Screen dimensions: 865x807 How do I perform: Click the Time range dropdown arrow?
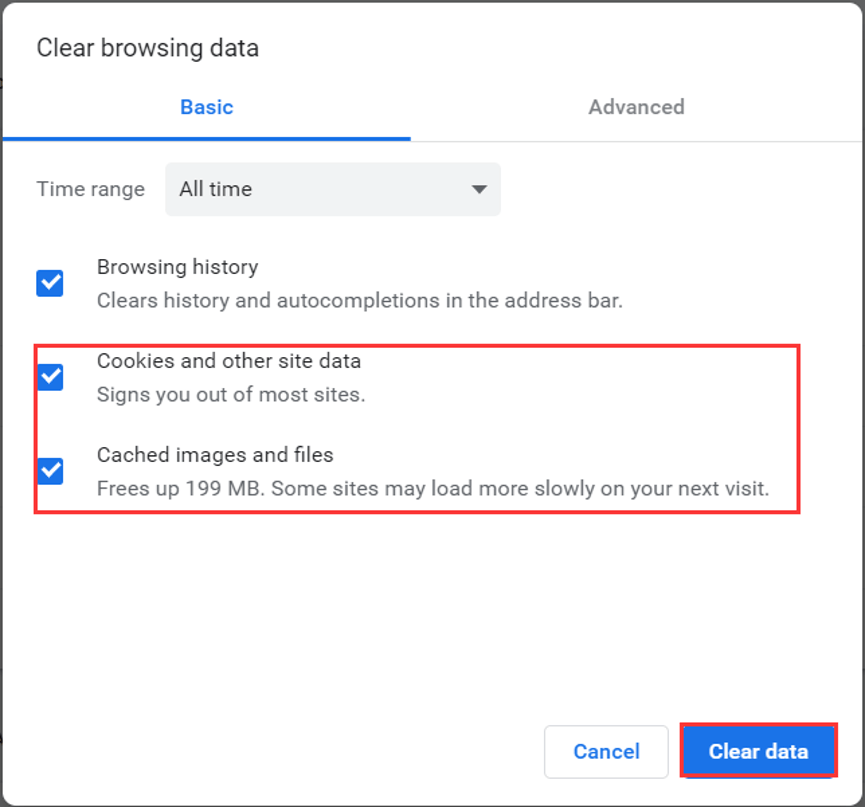coord(479,189)
